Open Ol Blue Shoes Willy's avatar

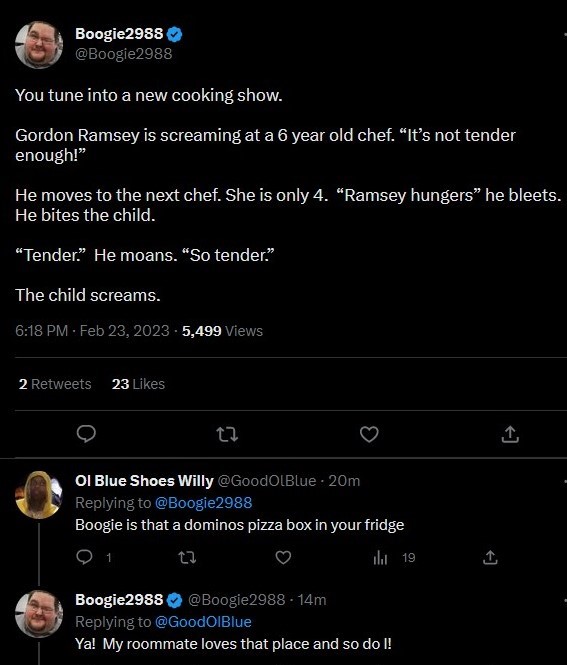tap(39, 495)
